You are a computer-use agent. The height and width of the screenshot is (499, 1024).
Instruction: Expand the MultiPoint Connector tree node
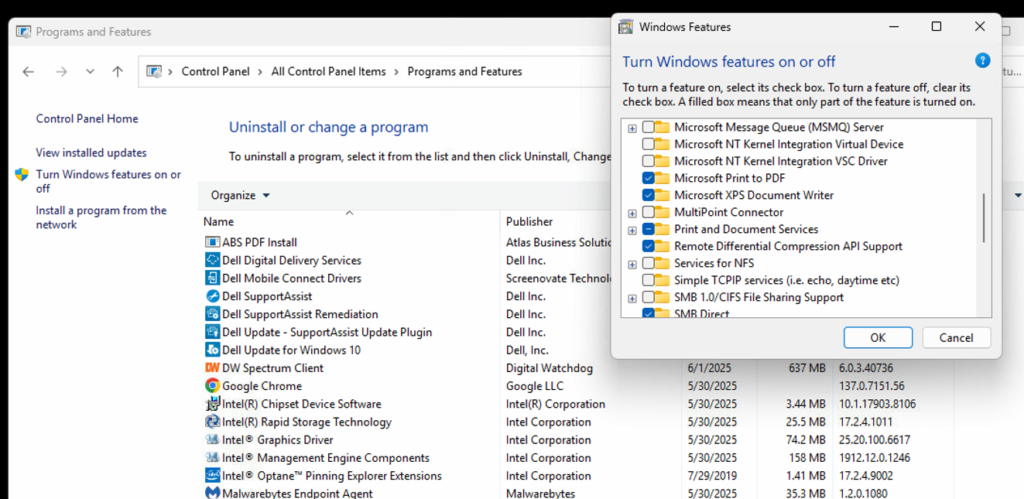[x=632, y=213]
